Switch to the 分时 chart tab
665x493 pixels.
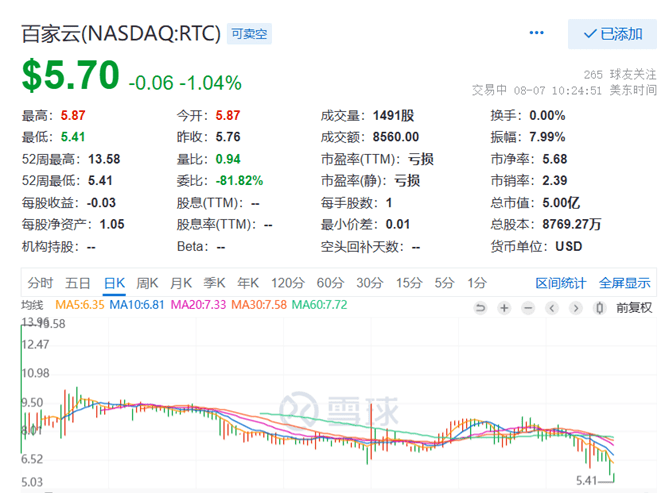pyautogui.click(x=41, y=283)
